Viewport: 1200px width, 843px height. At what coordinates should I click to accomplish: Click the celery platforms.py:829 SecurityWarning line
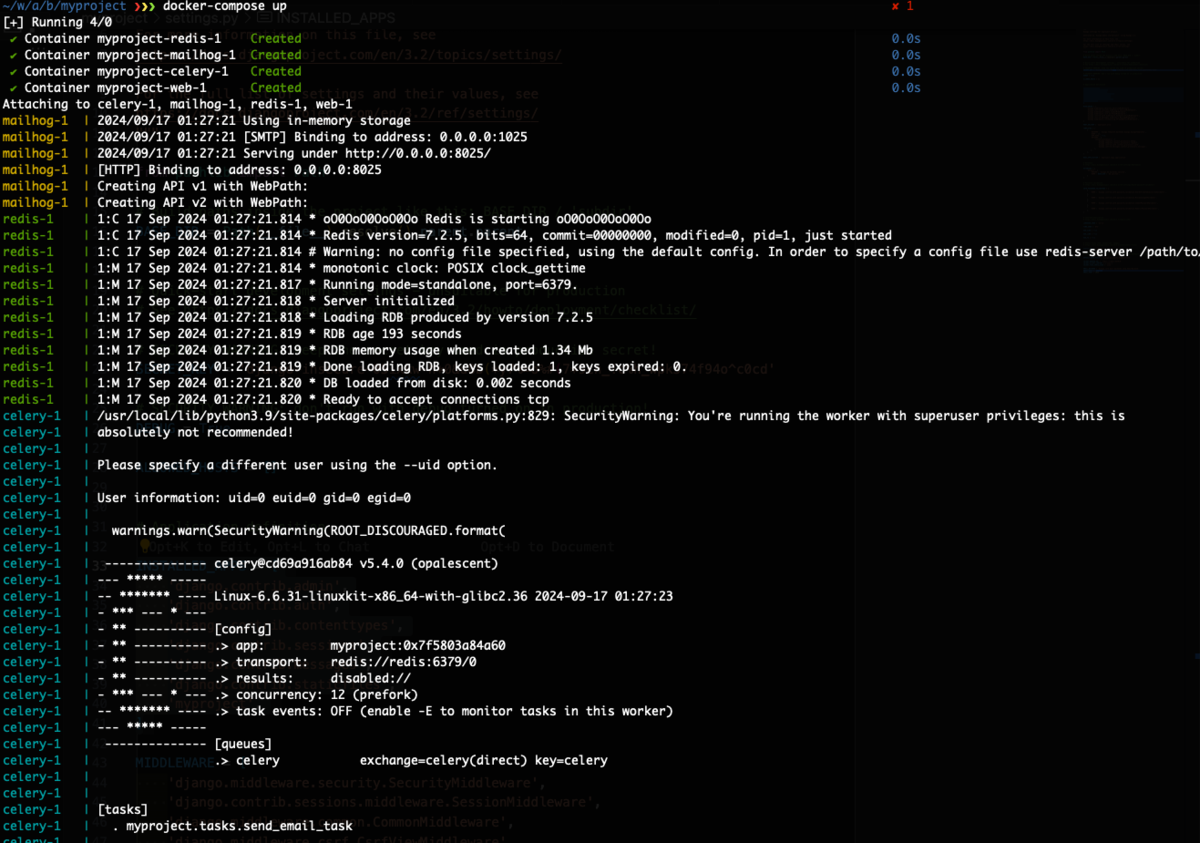[x=610, y=416]
